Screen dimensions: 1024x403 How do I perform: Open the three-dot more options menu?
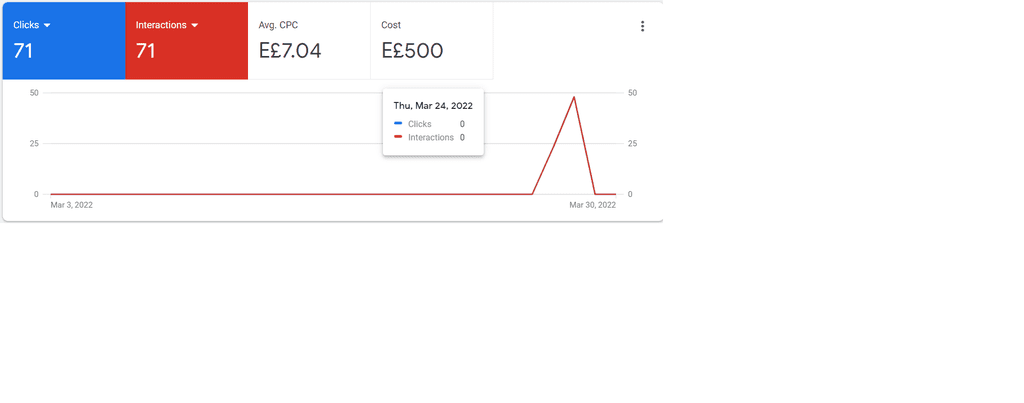[x=643, y=26]
